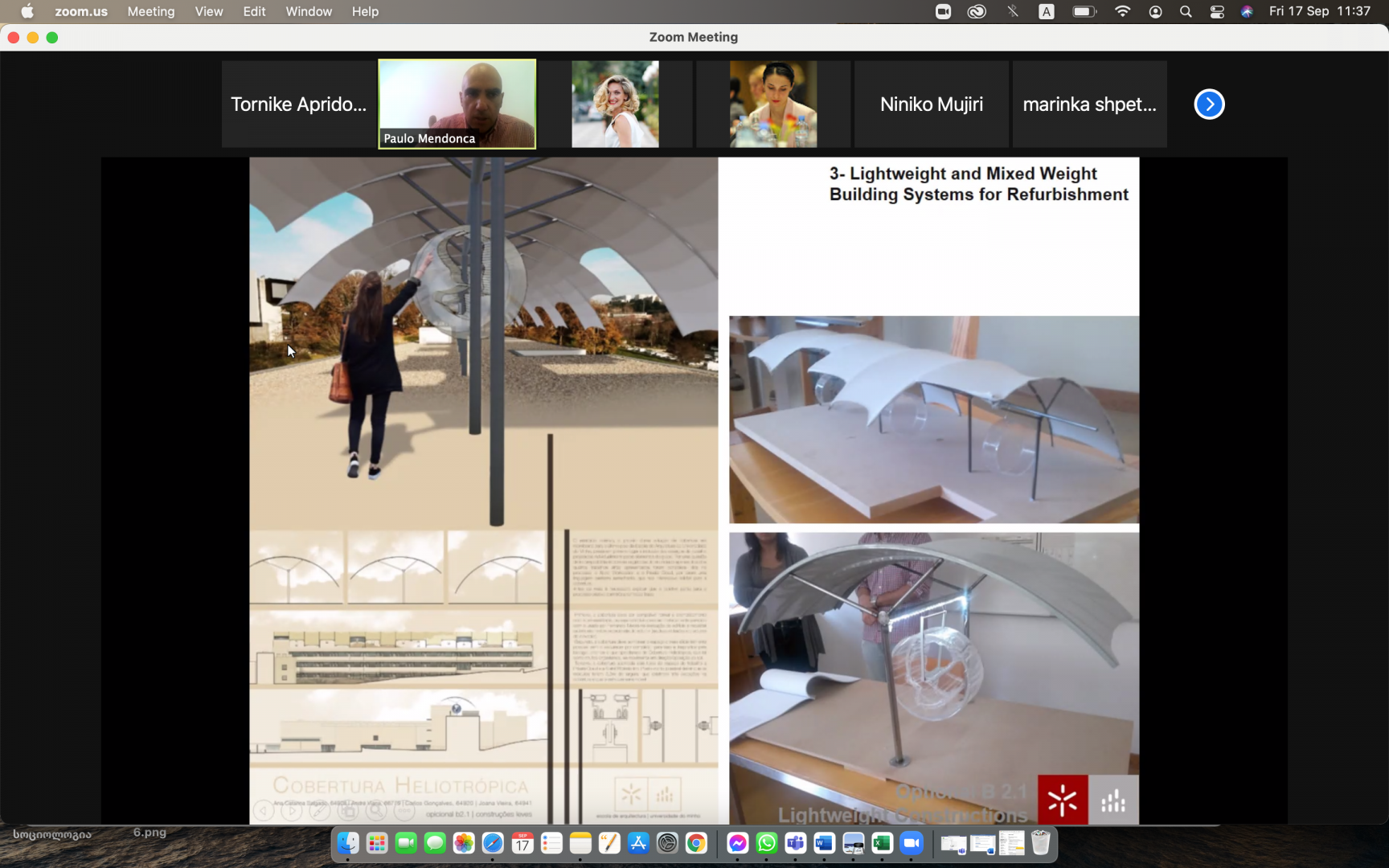This screenshot has height=868, width=1389.
Task: Show next participants with the blue arrow
Action: click(x=1209, y=104)
